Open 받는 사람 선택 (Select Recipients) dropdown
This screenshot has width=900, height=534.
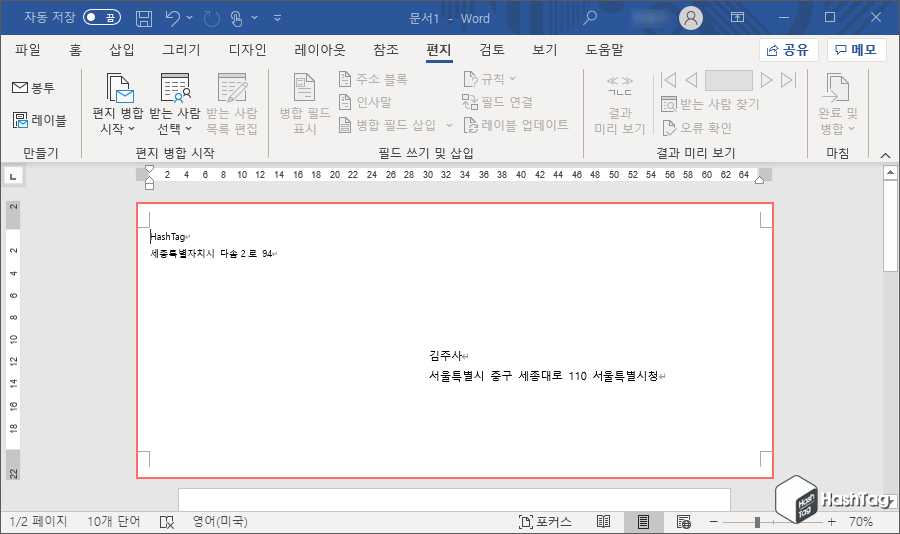coord(174,103)
